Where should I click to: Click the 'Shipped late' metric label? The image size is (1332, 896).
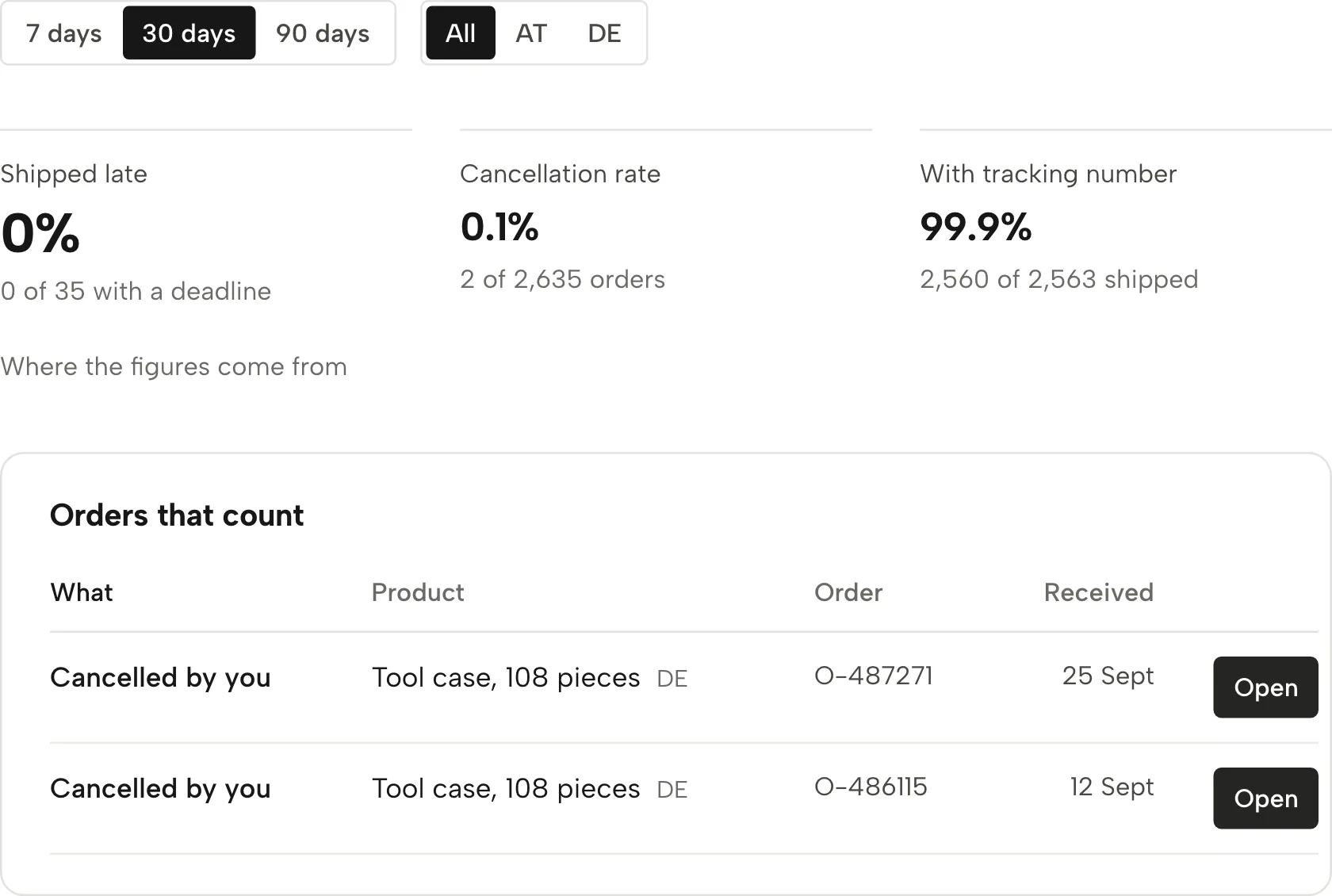[x=74, y=174]
